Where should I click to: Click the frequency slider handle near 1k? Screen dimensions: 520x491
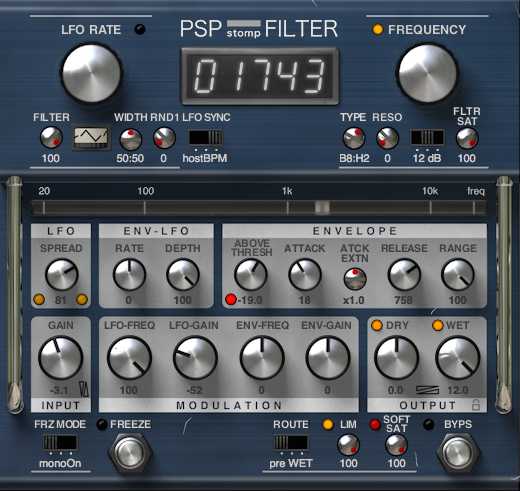pos(322,207)
